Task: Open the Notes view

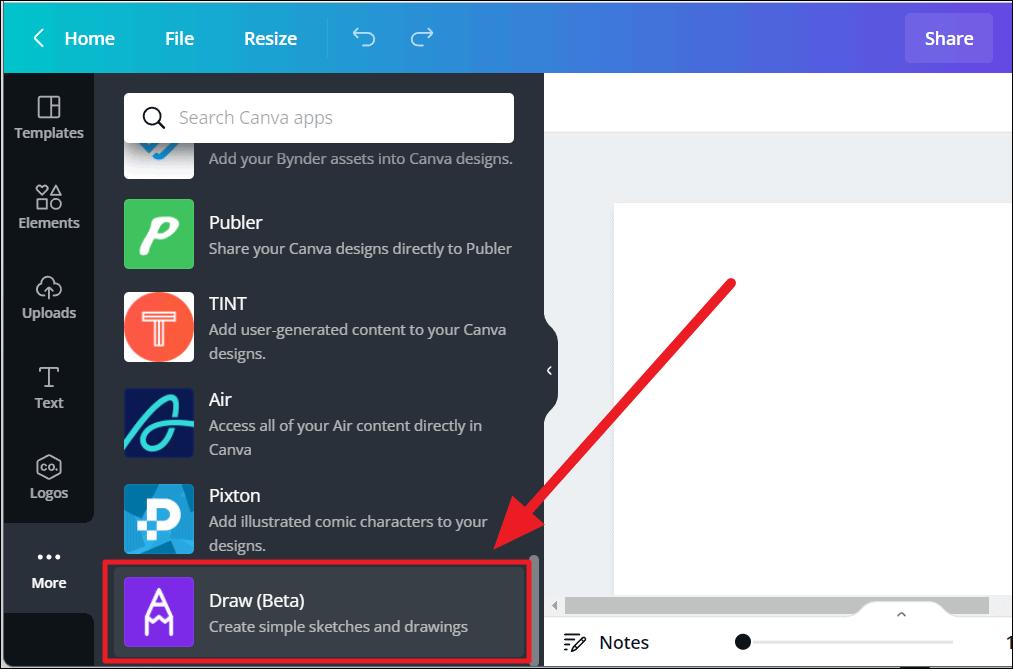Action: (x=606, y=642)
